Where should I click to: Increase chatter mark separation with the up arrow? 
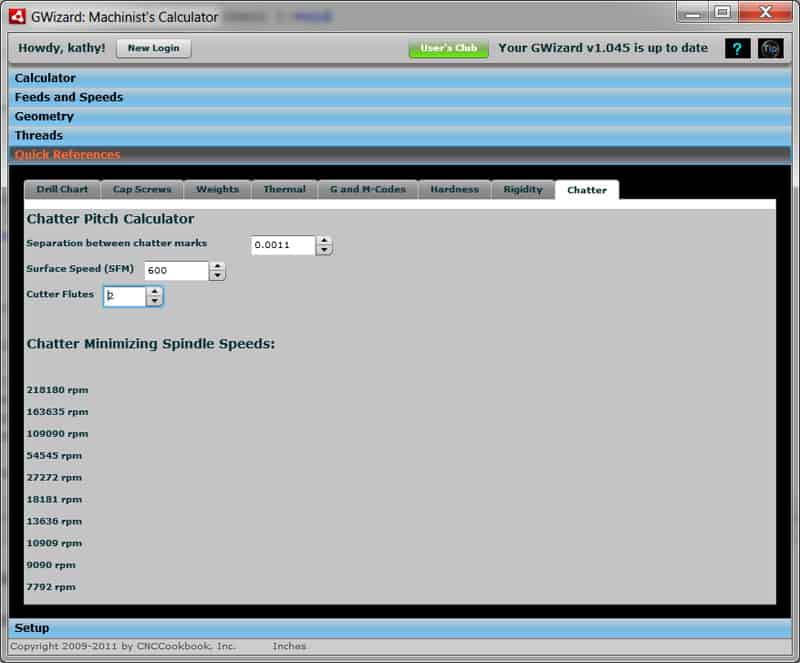click(323, 240)
